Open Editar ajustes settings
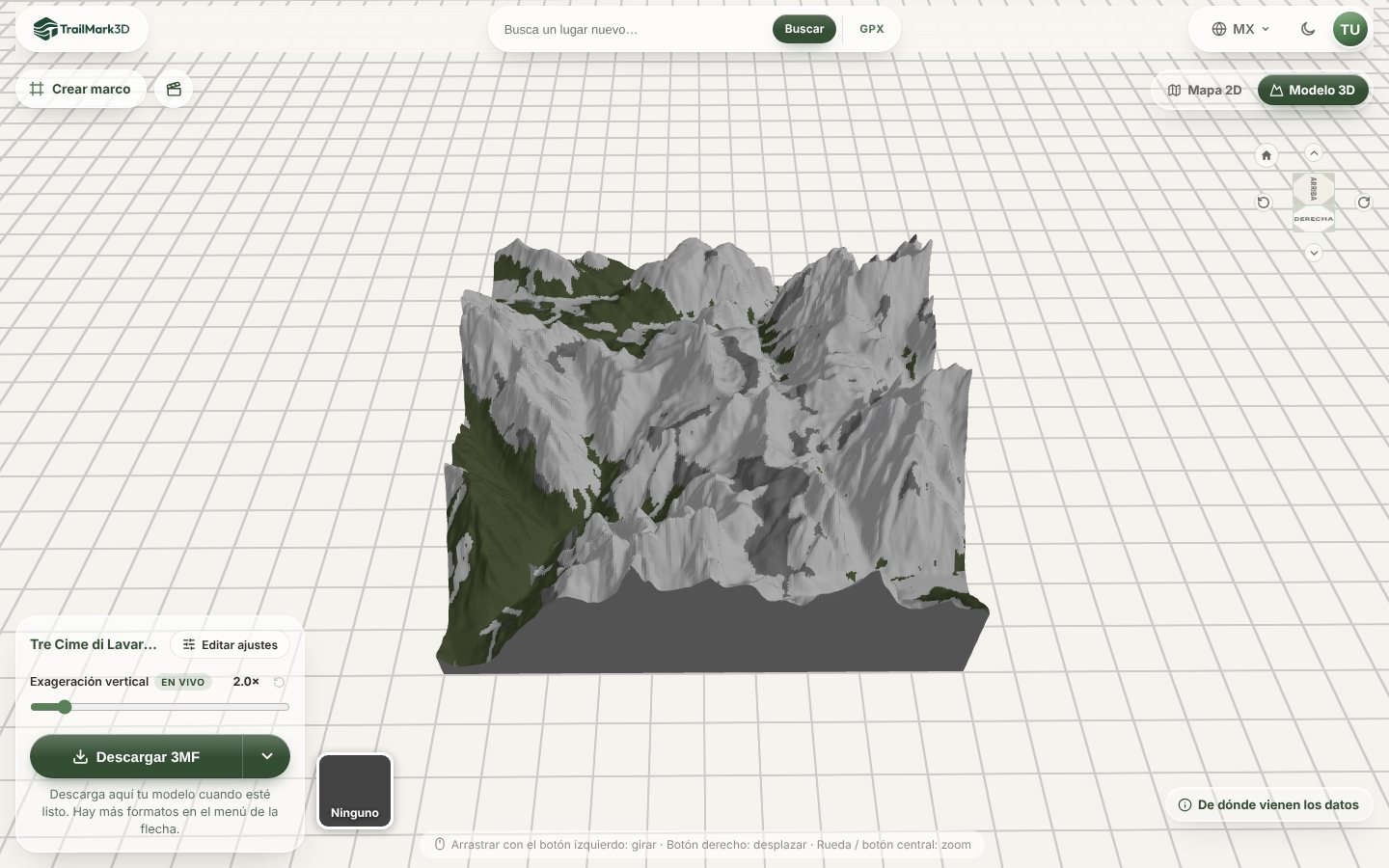The width and height of the screenshot is (1389, 868). point(231,645)
